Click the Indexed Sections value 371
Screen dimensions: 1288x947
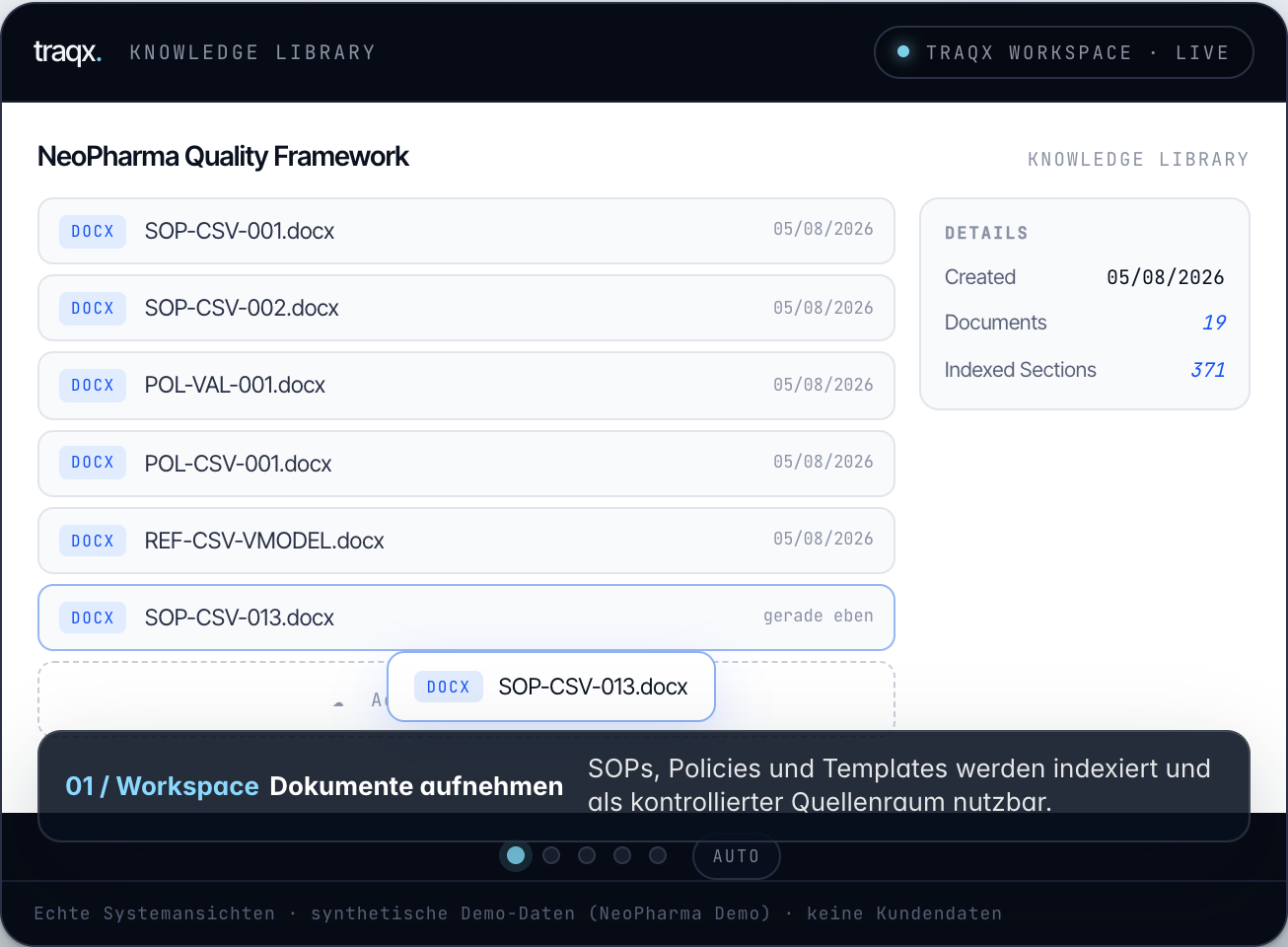[1208, 370]
